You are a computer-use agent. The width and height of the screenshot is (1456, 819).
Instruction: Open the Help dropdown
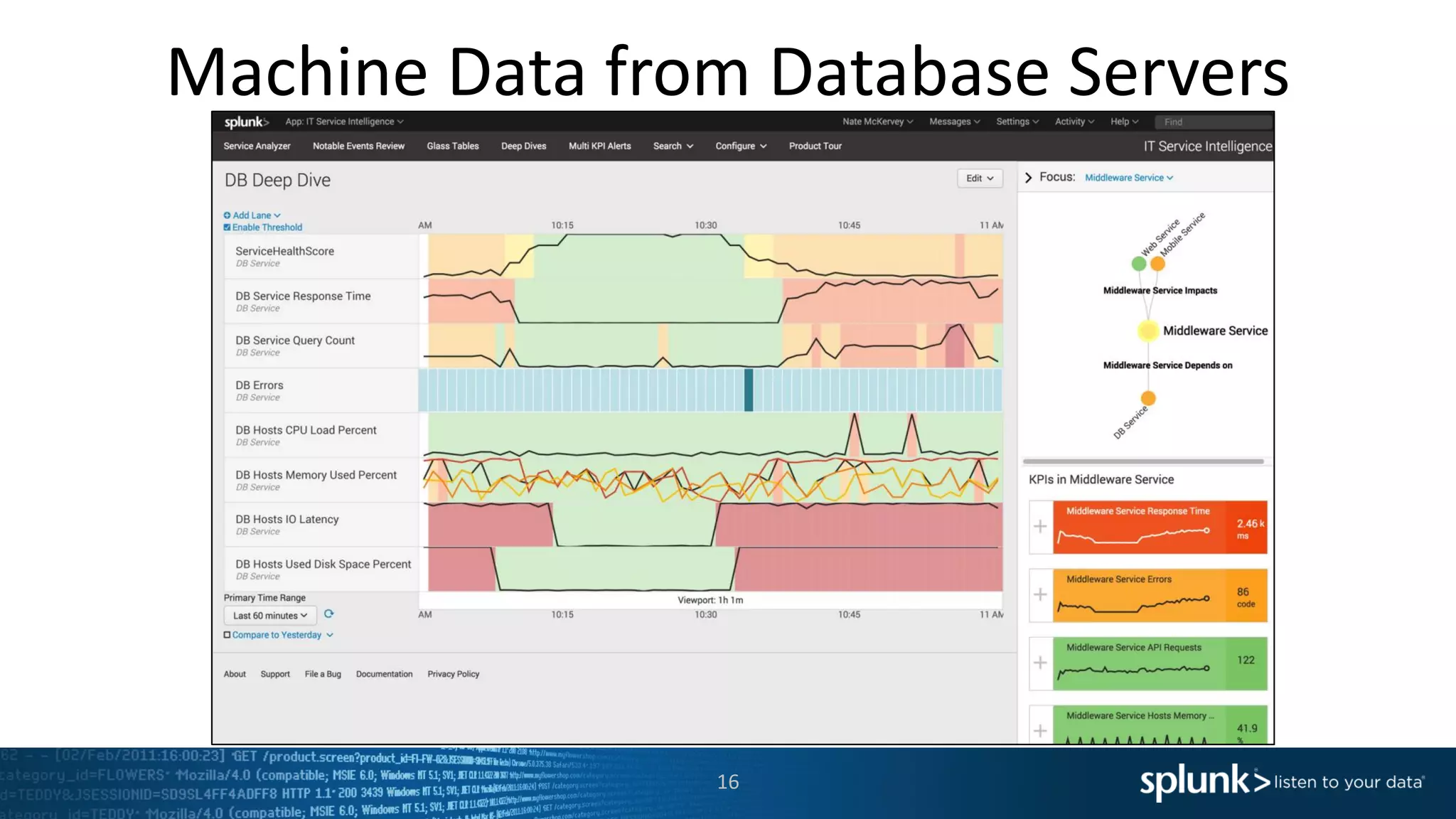[1125, 122]
